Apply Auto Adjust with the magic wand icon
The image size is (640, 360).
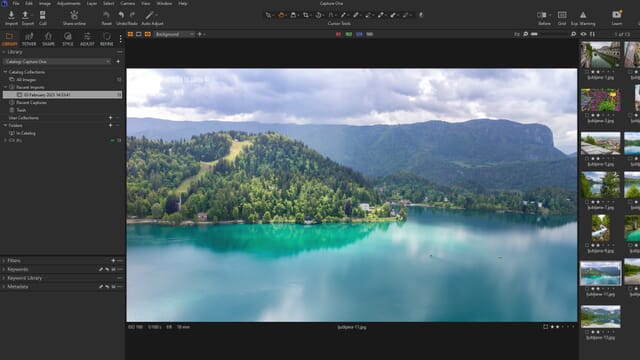tap(149, 15)
